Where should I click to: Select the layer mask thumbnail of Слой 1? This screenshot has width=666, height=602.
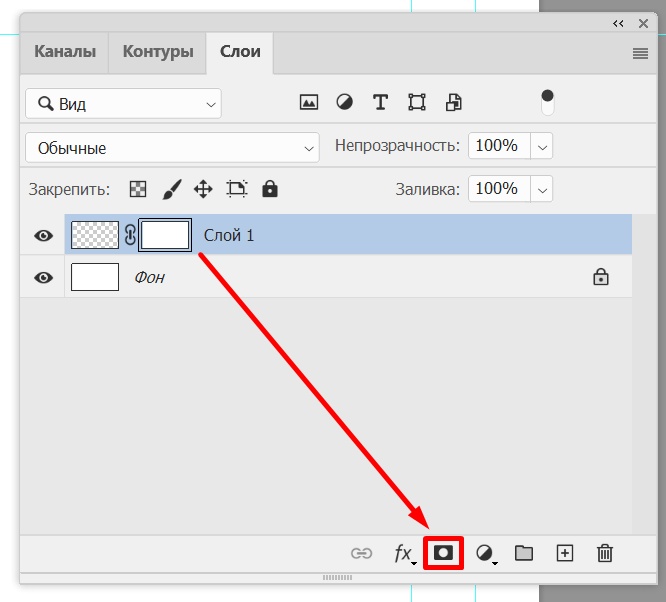click(x=165, y=235)
